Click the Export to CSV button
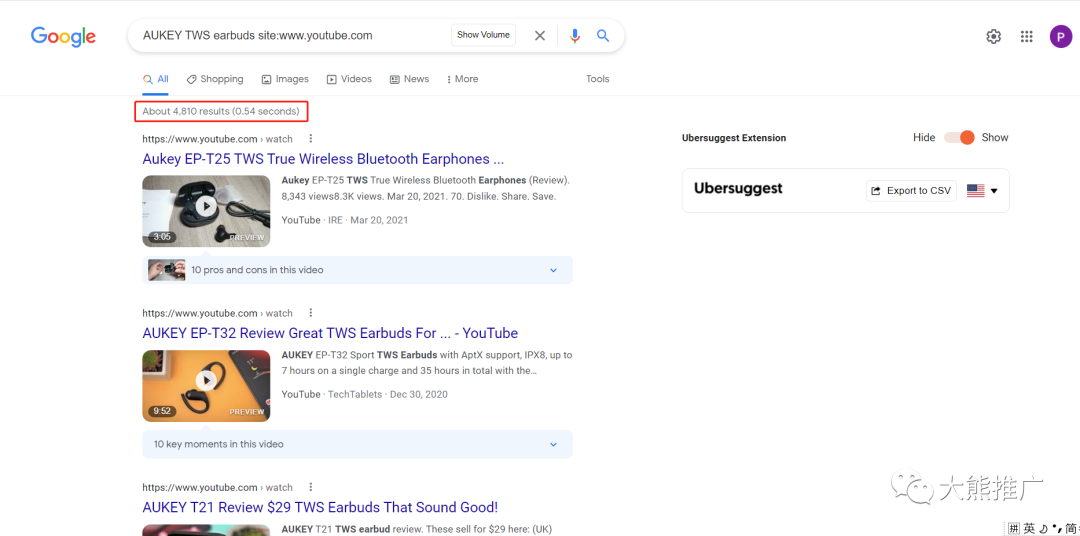Image resolution: width=1080 pixels, height=536 pixels. tap(911, 191)
